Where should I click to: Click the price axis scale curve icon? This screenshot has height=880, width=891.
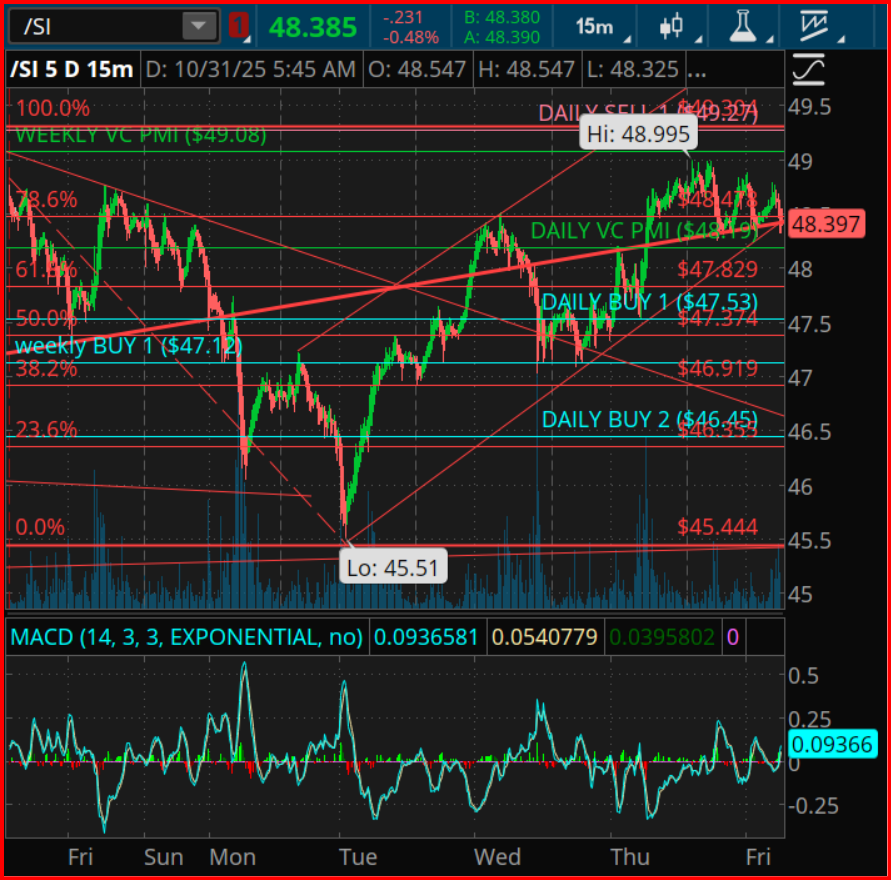point(807,70)
